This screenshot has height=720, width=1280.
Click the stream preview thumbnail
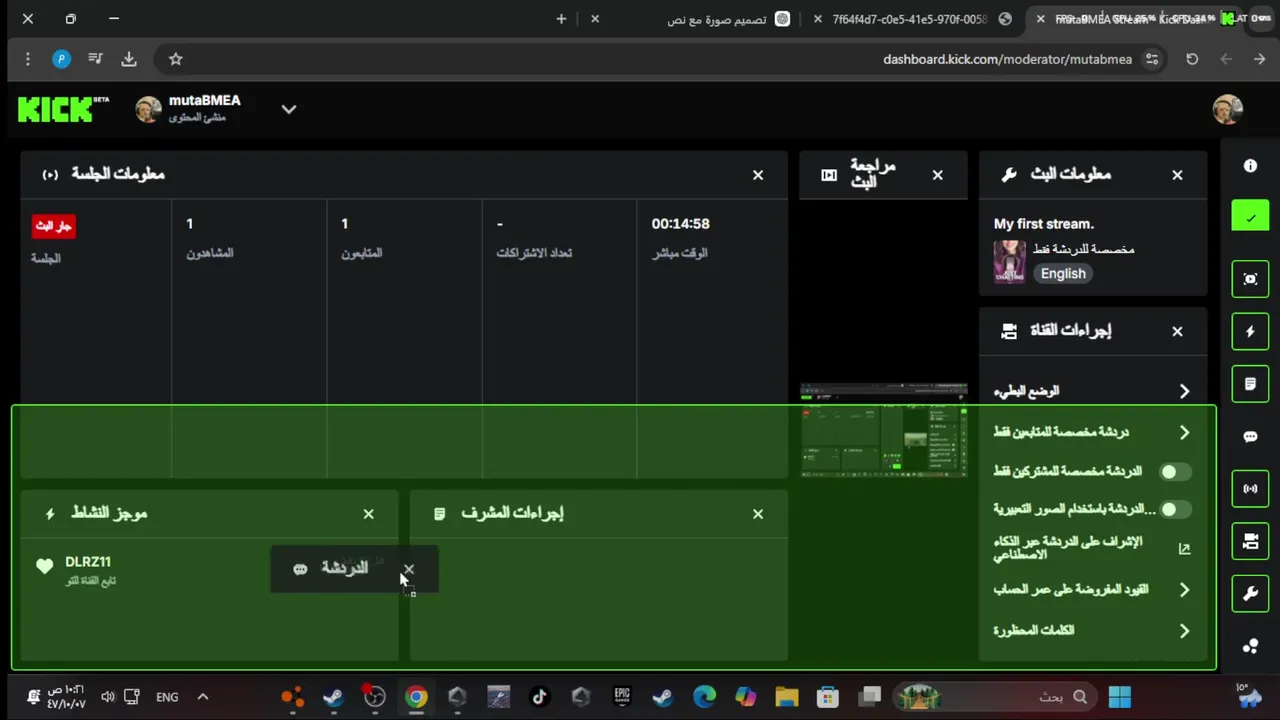[884, 430]
